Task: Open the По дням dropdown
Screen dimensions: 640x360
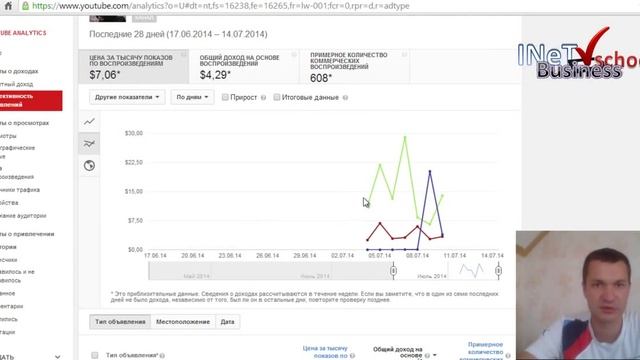Action: tap(192, 97)
